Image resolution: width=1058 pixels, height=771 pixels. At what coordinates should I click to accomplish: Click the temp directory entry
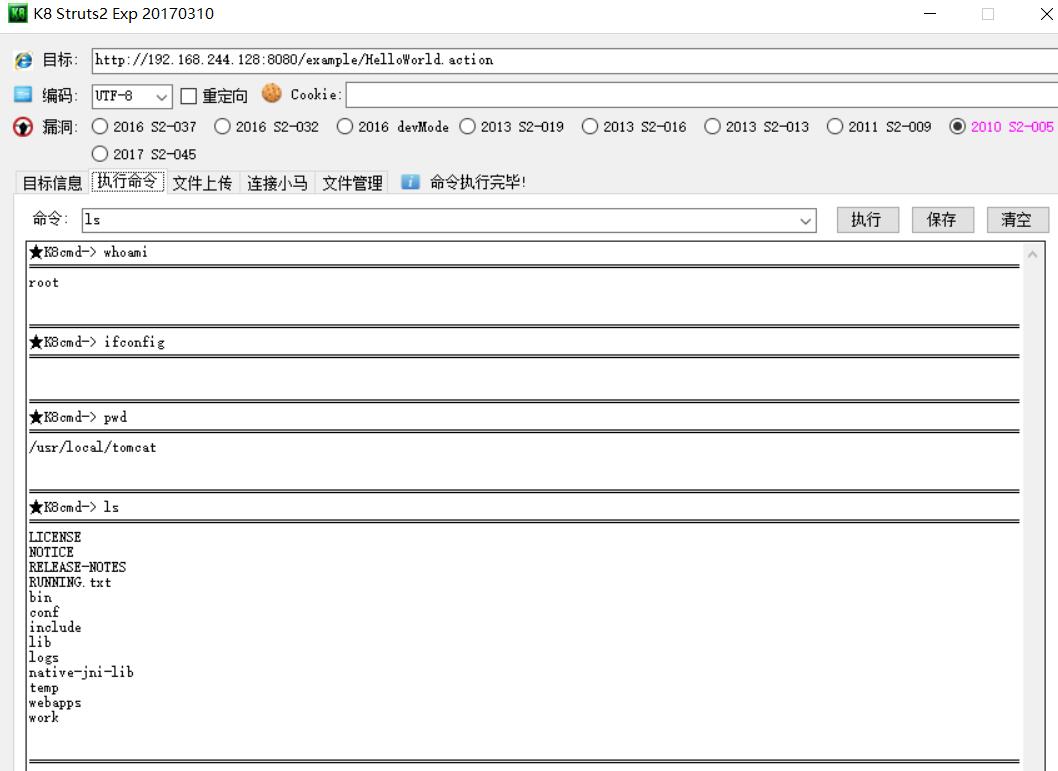coord(44,688)
